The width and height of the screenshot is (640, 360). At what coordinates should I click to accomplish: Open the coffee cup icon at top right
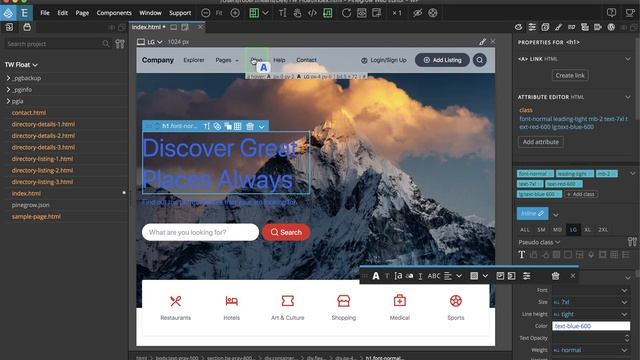point(630,13)
